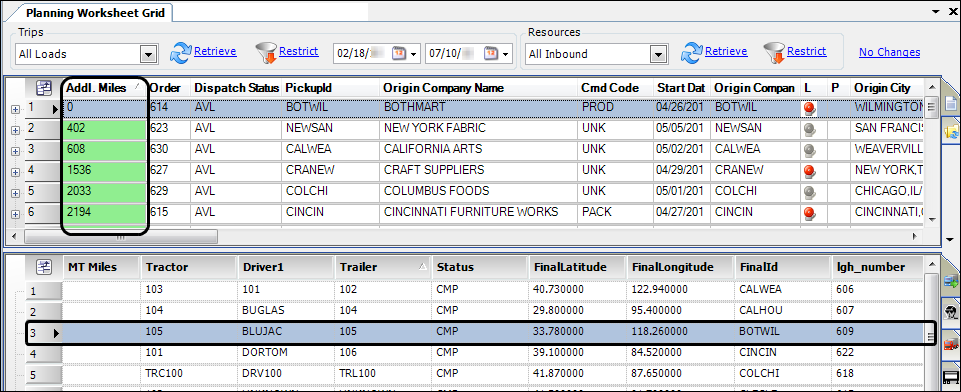This screenshot has height=392, width=961.
Task: Click the document side tab icon
Action: 952,104
